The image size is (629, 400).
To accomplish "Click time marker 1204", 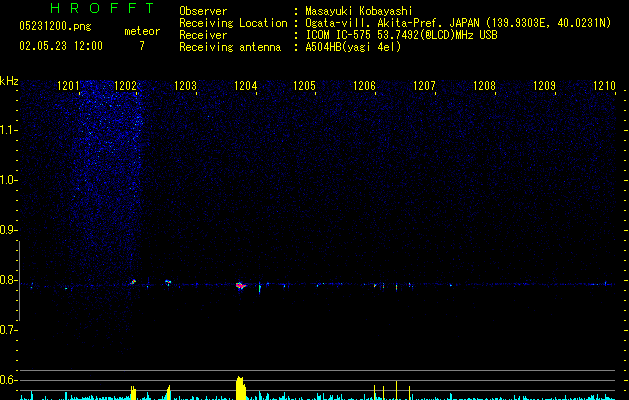I will pos(246,86).
